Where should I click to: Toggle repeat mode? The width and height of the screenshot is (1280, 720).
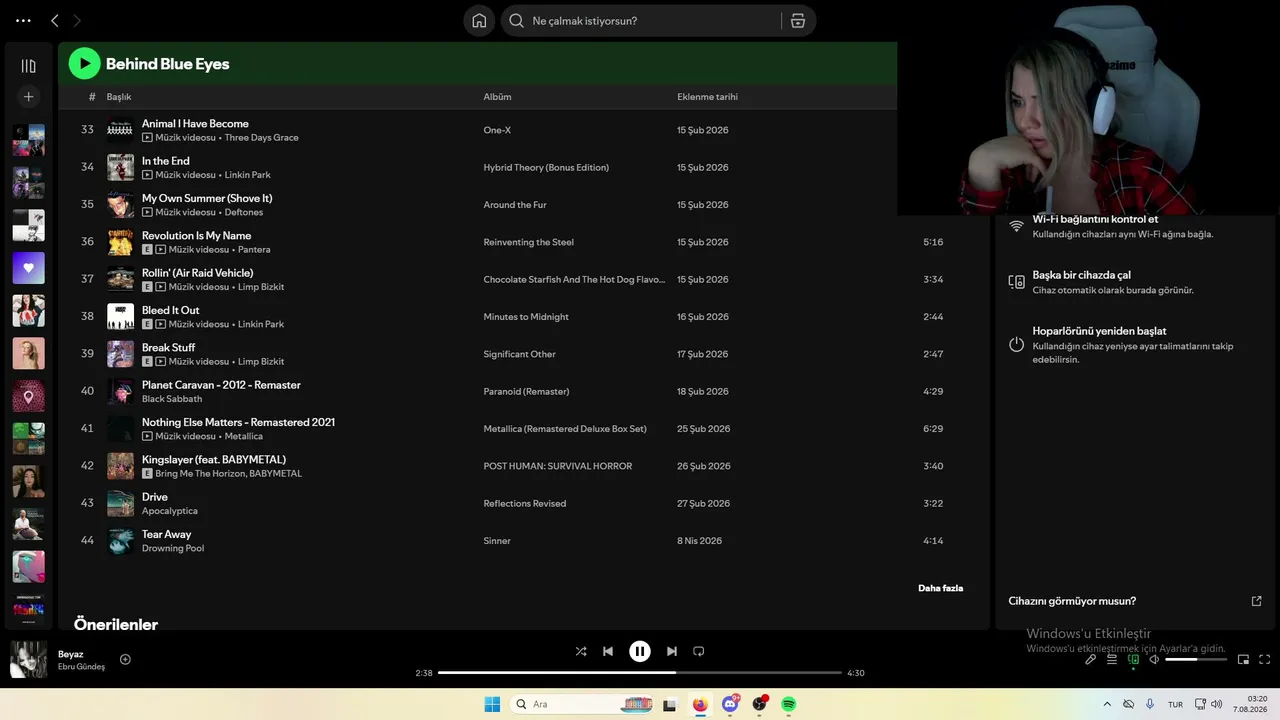click(699, 651)
